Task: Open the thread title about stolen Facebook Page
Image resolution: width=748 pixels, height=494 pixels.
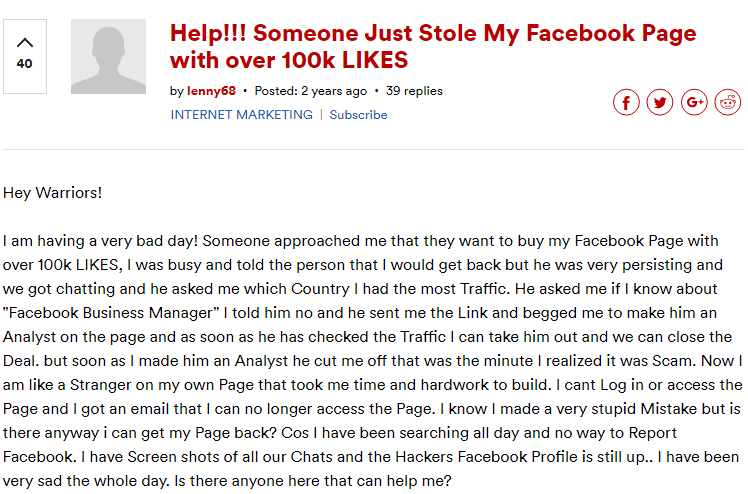Action: click(x=433, y=46)
